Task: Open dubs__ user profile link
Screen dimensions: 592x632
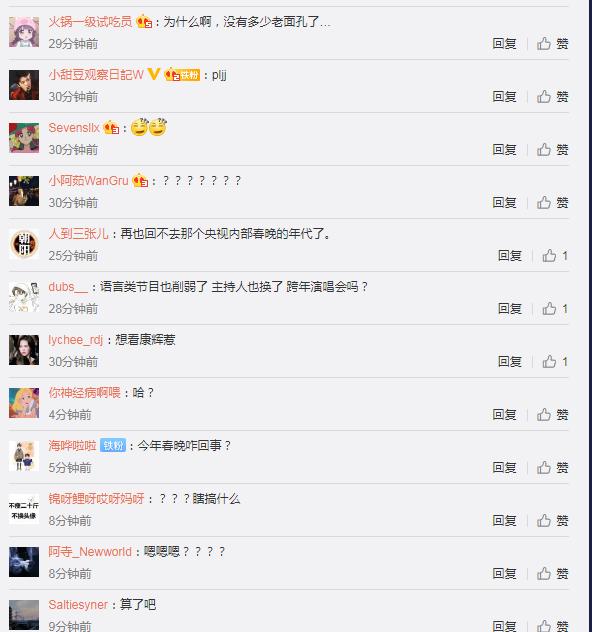Action: [x=68, y=287]
